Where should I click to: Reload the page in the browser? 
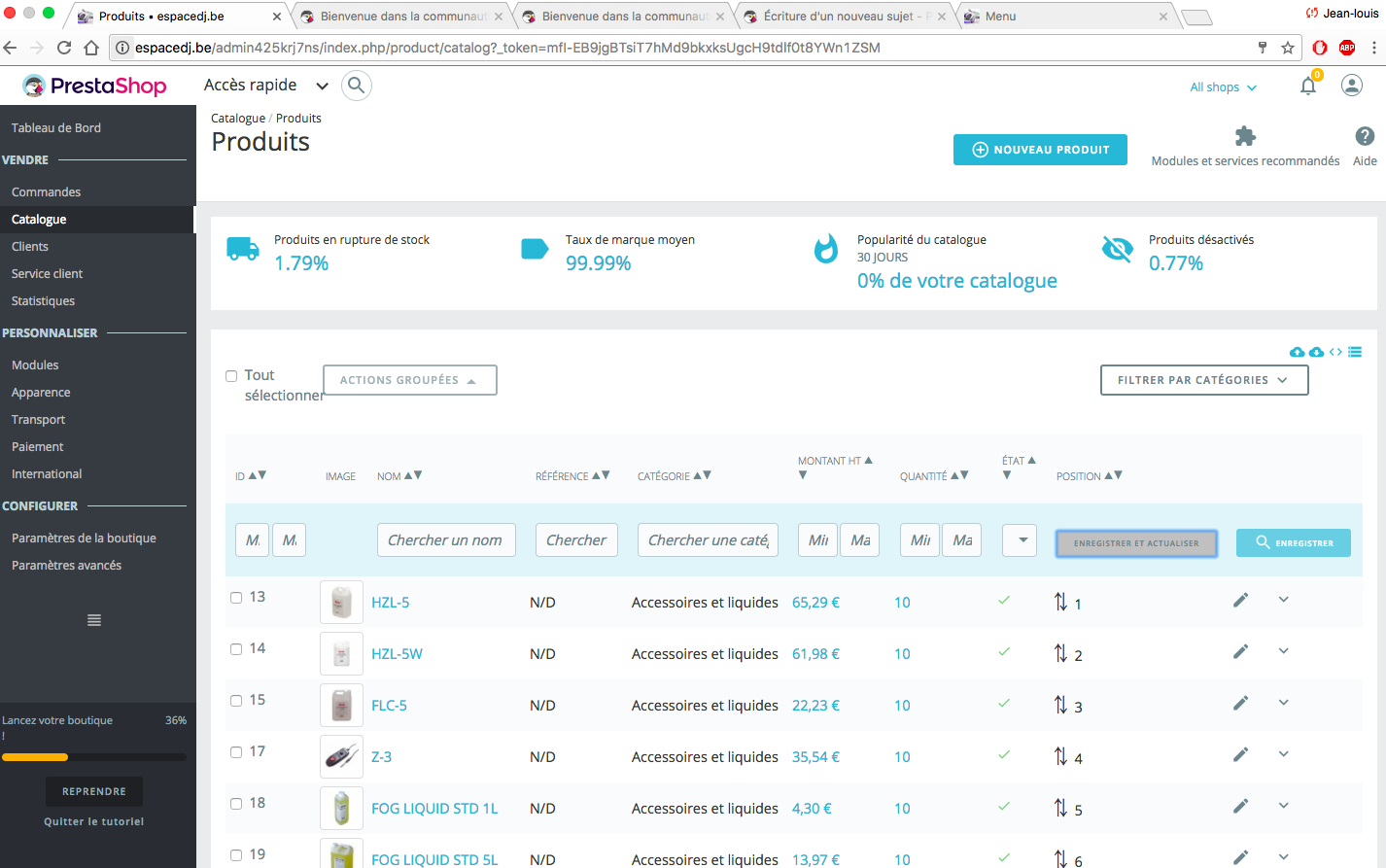(64, 48)
